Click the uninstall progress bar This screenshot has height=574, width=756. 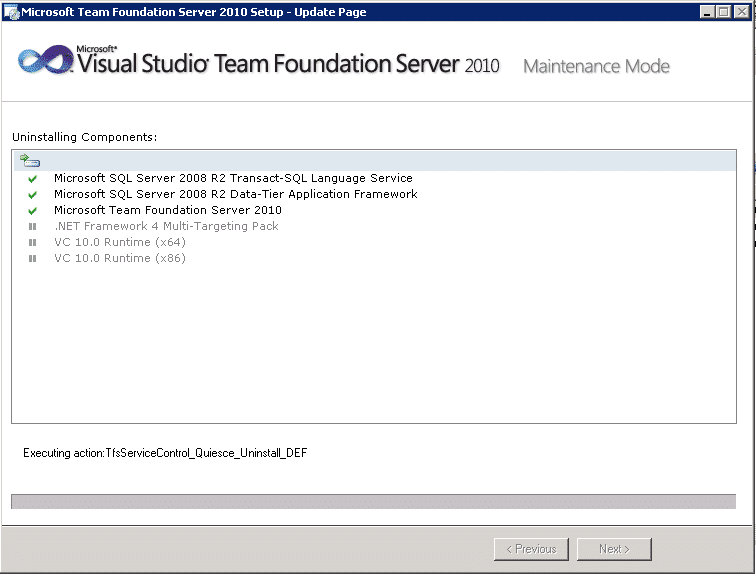pos(374,501)
